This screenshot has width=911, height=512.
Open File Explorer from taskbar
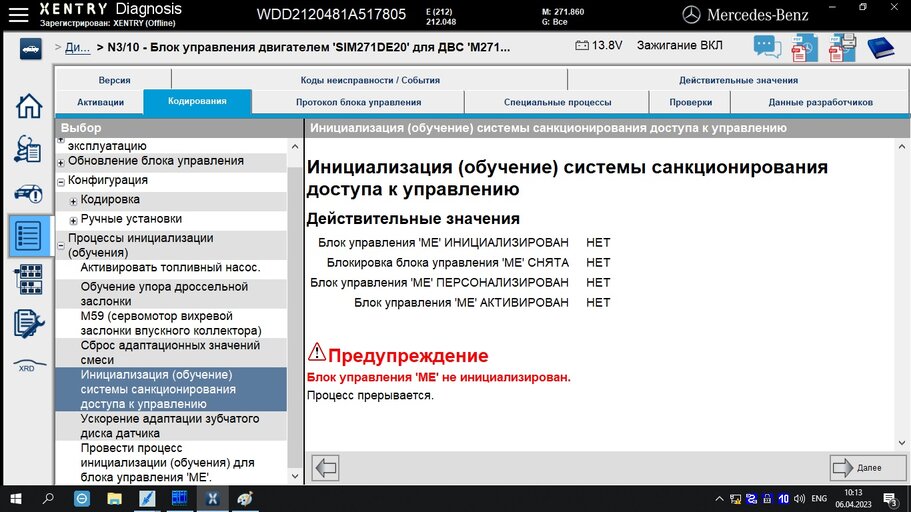coord(114,499)
